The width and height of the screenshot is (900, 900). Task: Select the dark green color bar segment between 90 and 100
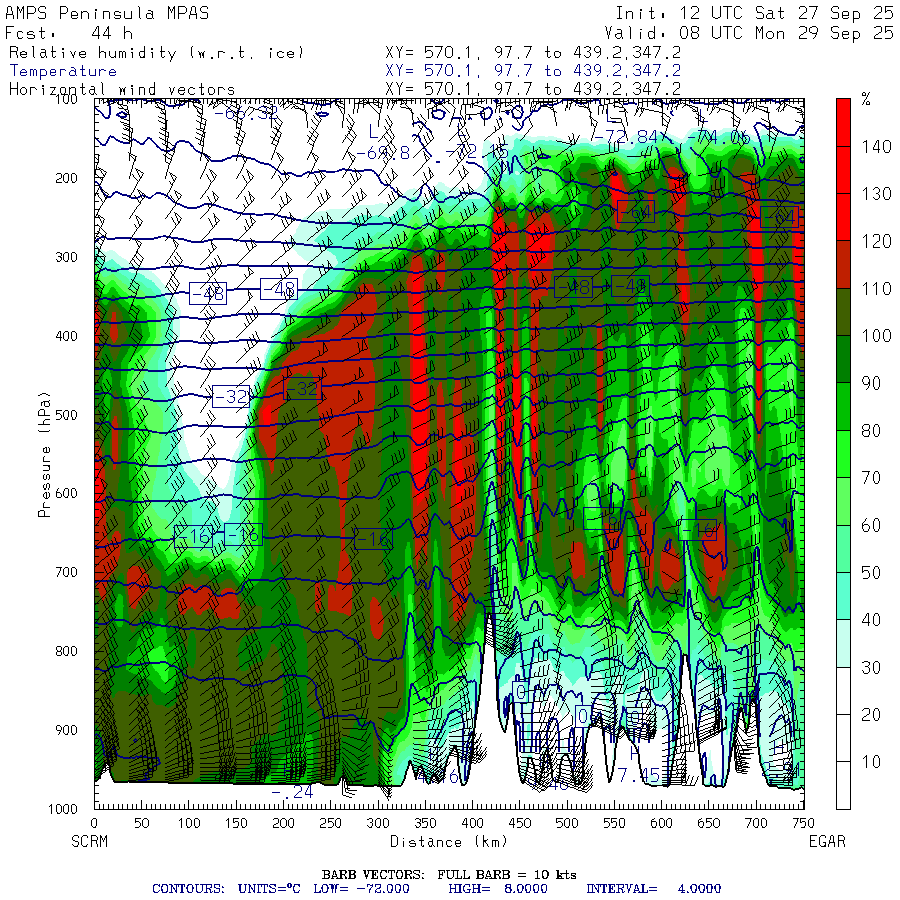843,359
